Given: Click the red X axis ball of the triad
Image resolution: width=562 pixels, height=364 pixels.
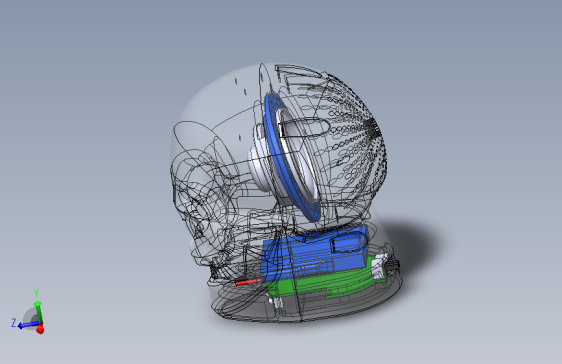Looking at the screenshot, I should 40,329.
